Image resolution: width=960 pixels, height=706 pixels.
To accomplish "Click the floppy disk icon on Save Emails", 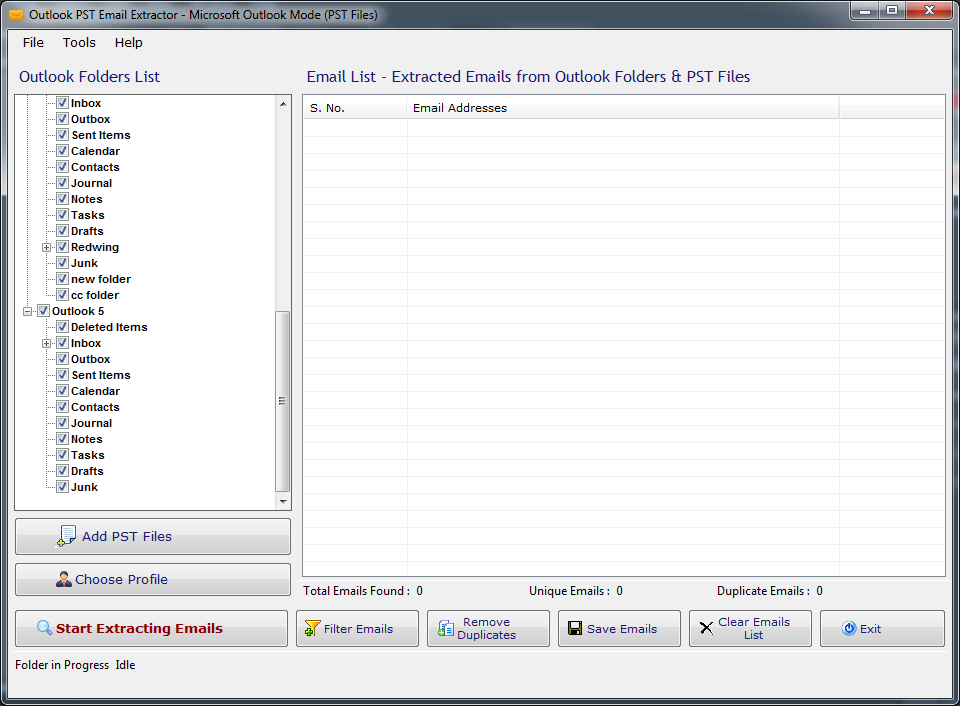I will (x=575, y=628).
